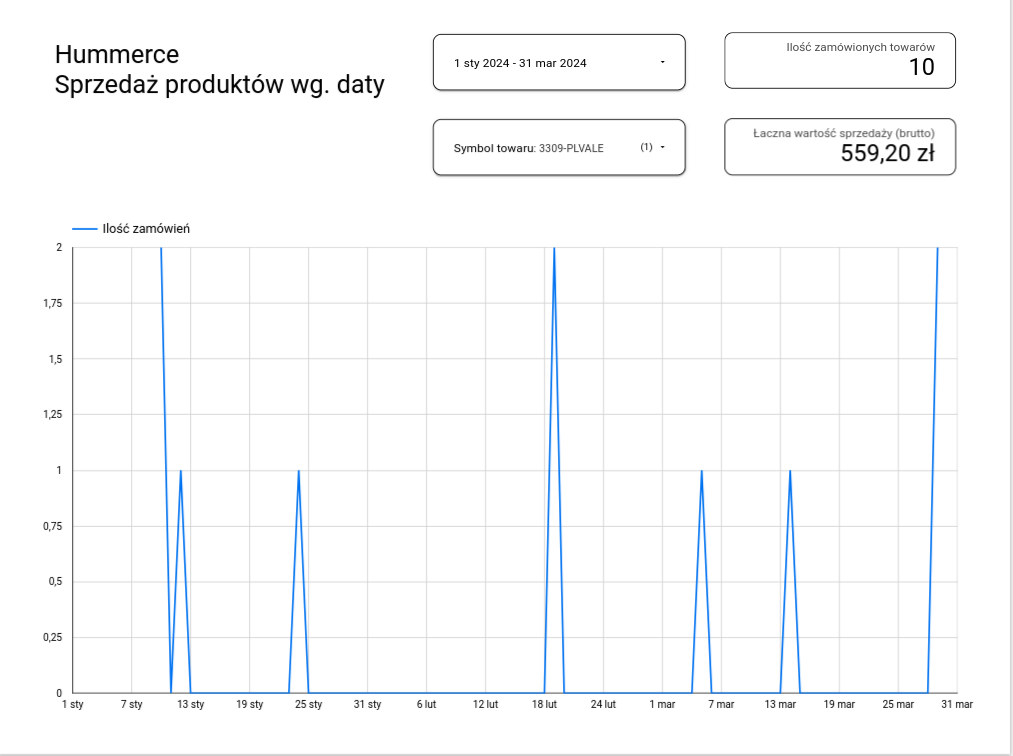Viewport: 1013px width, 756px height.
Task: Click the (1) selection count in the filter
Action: [646, 147]
